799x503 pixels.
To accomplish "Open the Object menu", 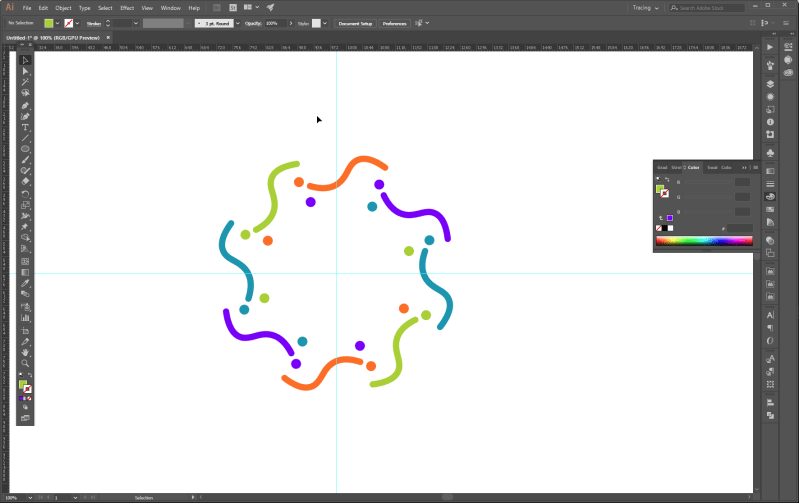I will (x=63, y=8).
